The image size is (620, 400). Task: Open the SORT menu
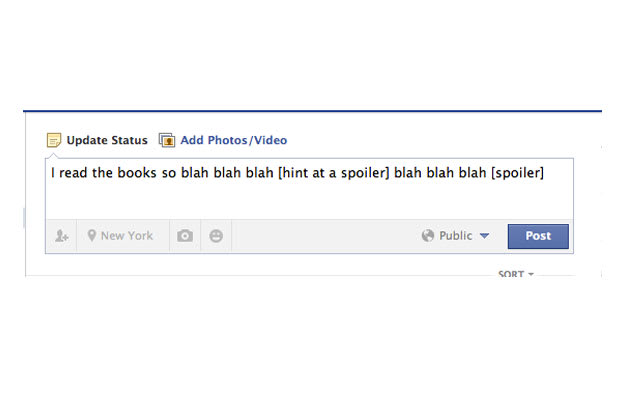pos(516,274)
